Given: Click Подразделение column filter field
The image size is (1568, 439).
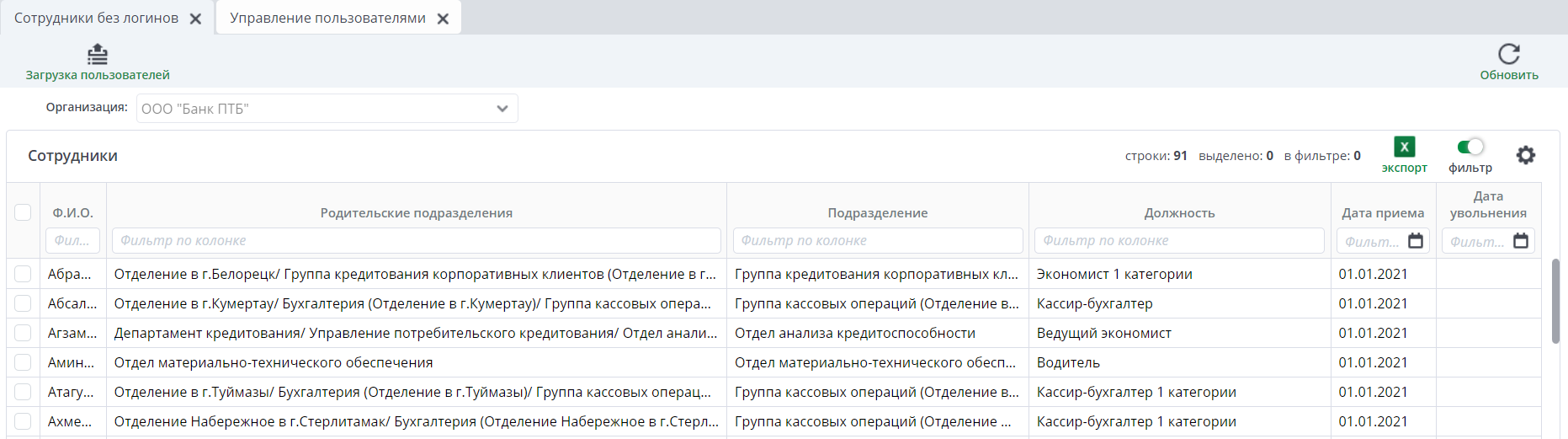Looking at the screenshot, I should click(878, 241).
